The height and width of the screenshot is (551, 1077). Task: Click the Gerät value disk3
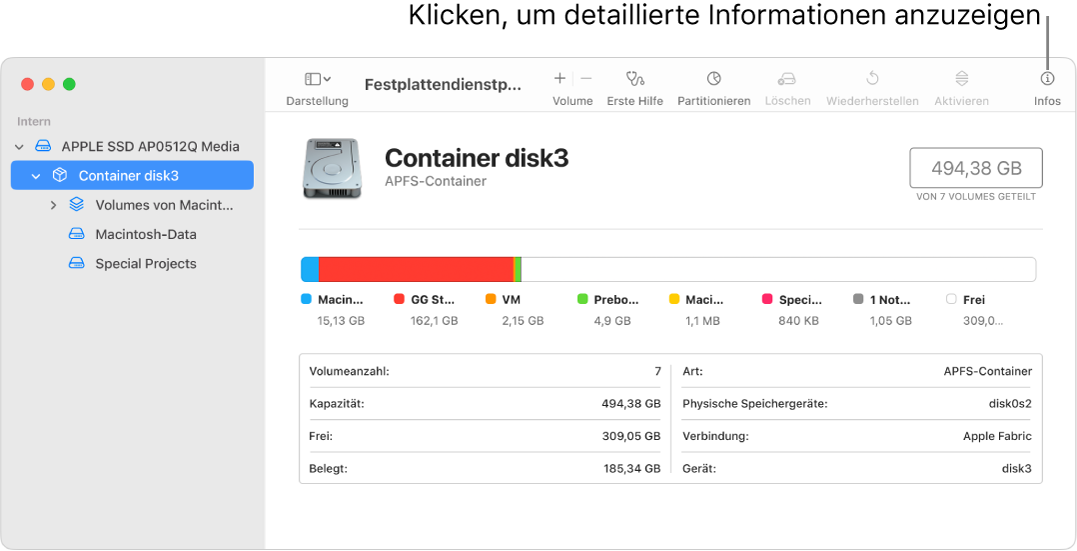(x=1017, y=469)
